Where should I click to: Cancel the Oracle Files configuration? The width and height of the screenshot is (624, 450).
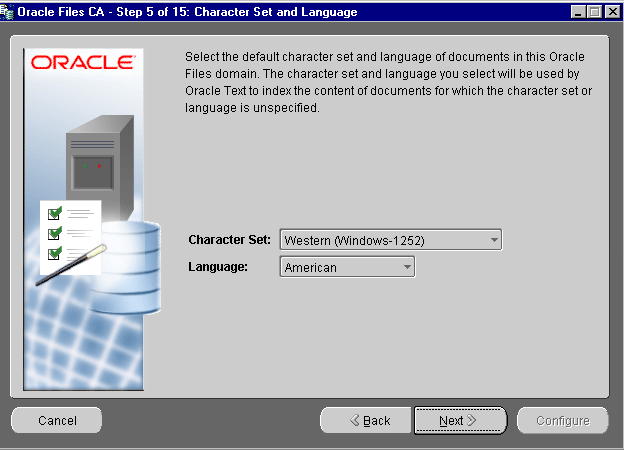[57, 421]
